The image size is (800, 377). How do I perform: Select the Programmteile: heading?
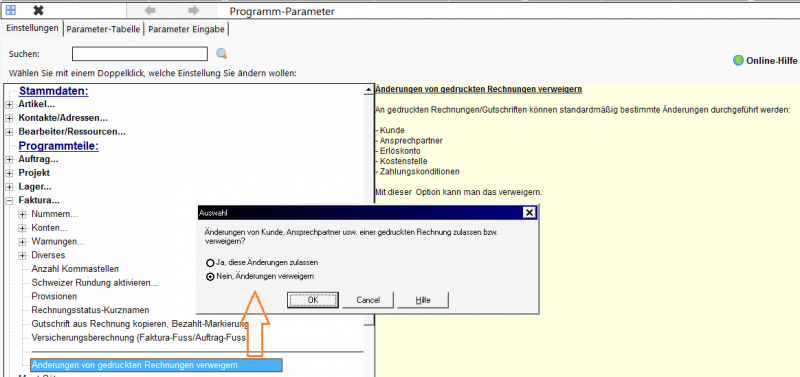58,146
